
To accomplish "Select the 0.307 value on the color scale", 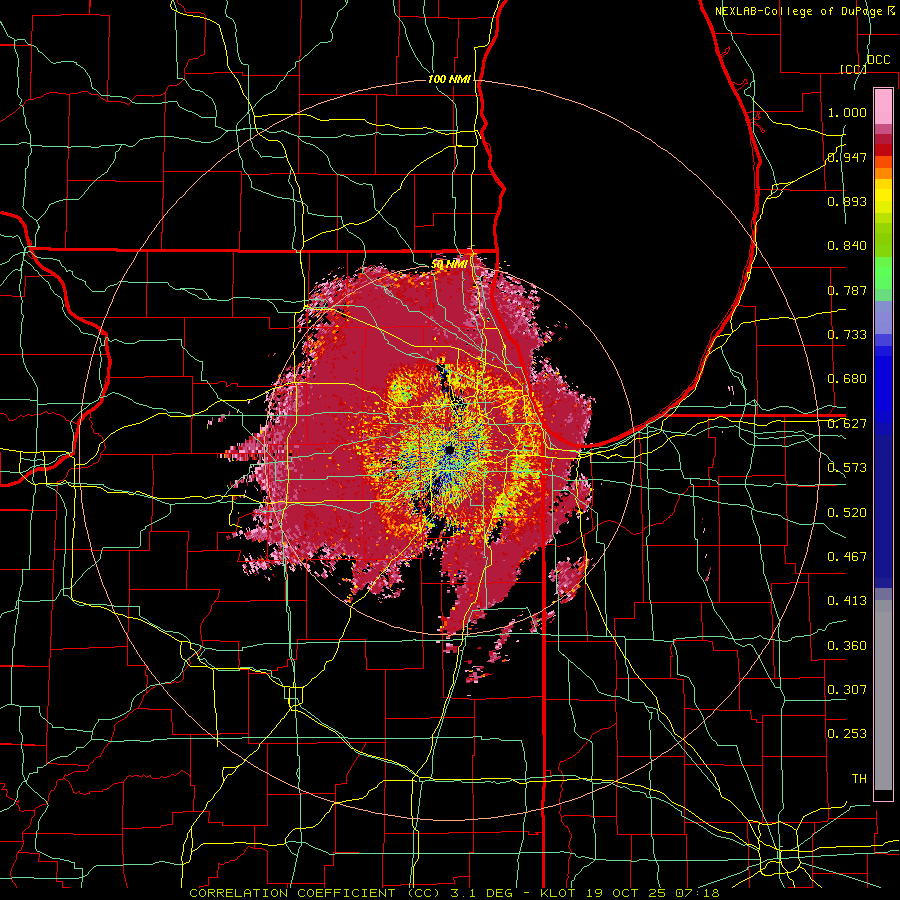I will pos(847,690).
